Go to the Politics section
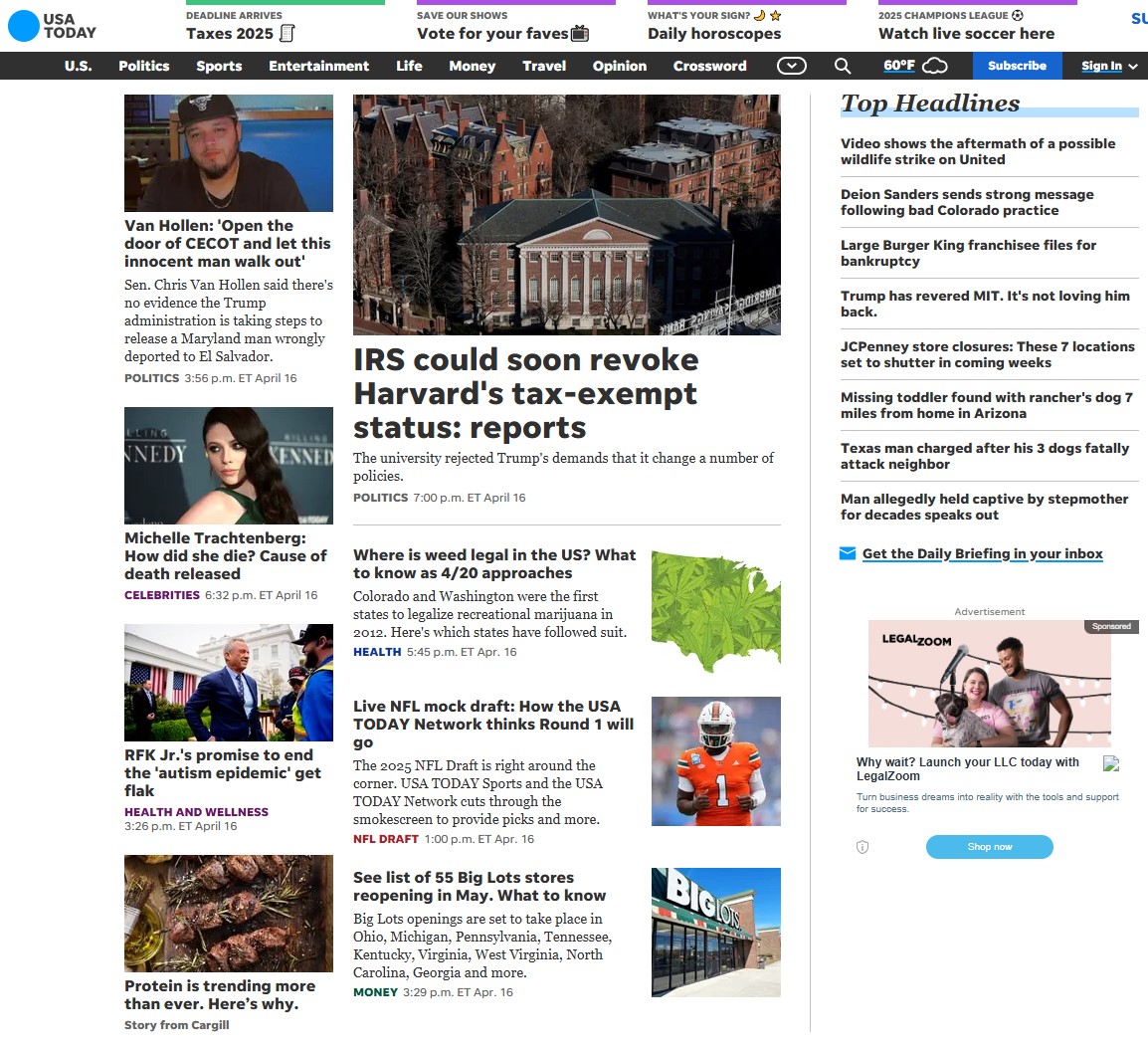 point(144,66)
